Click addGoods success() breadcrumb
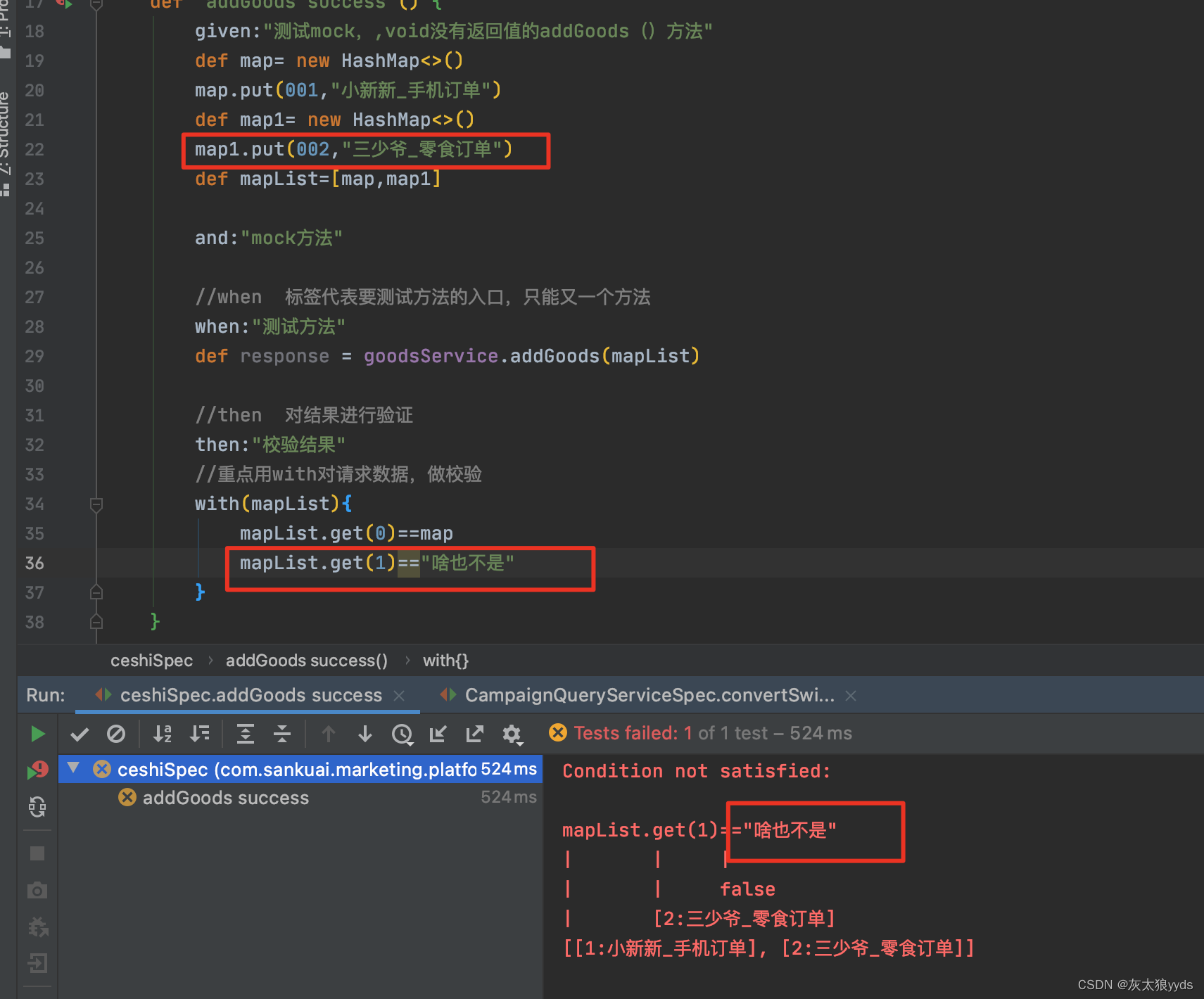The height and width of the screenshot is (999, 1204). (x=307, y=661)
